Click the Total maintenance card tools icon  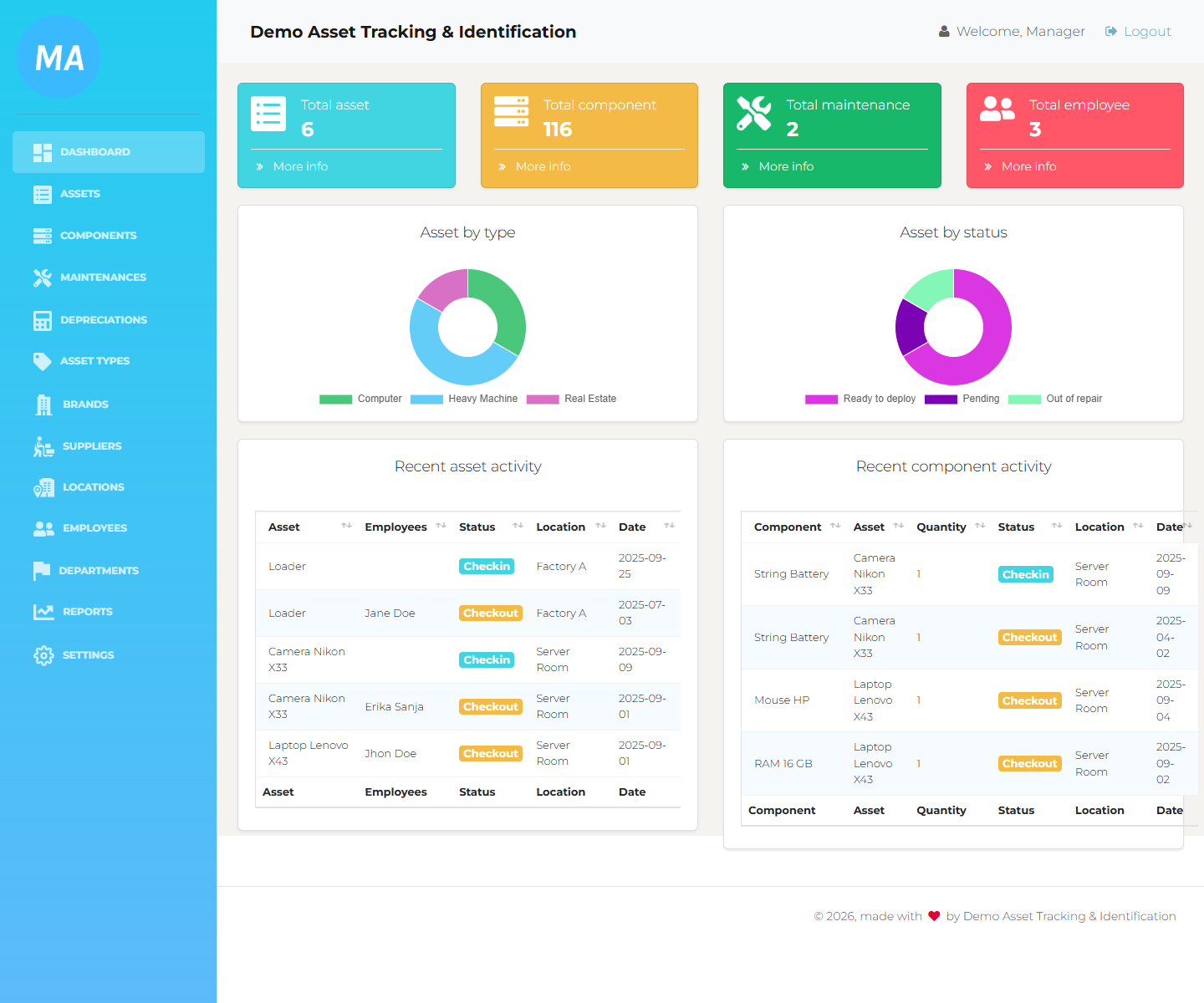[x=754, y=114]
